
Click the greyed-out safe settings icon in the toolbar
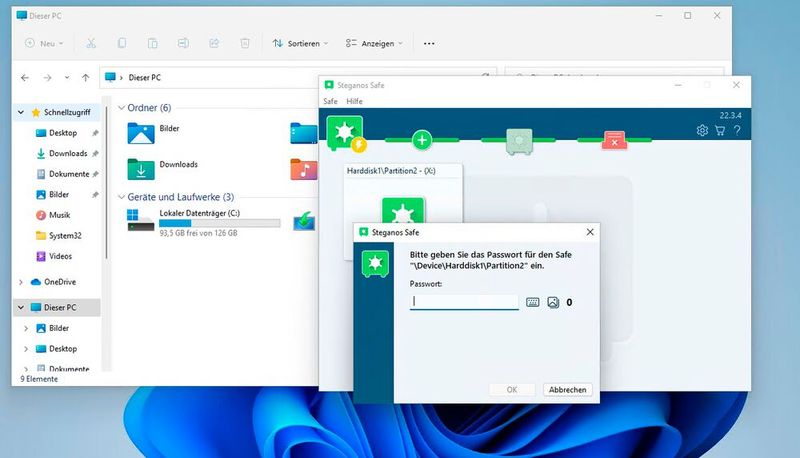point(519,140)
